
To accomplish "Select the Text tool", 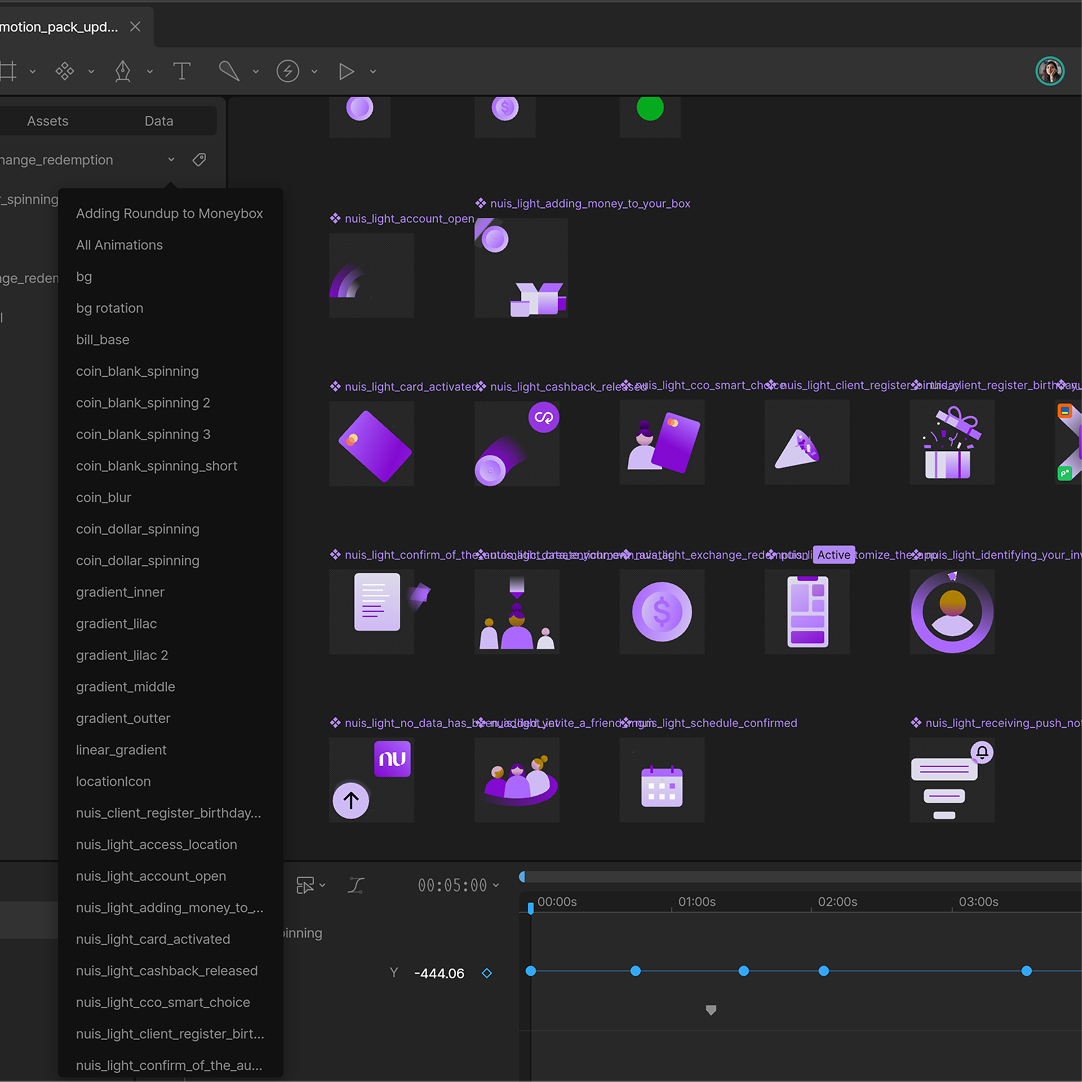I will pos(182,71).
